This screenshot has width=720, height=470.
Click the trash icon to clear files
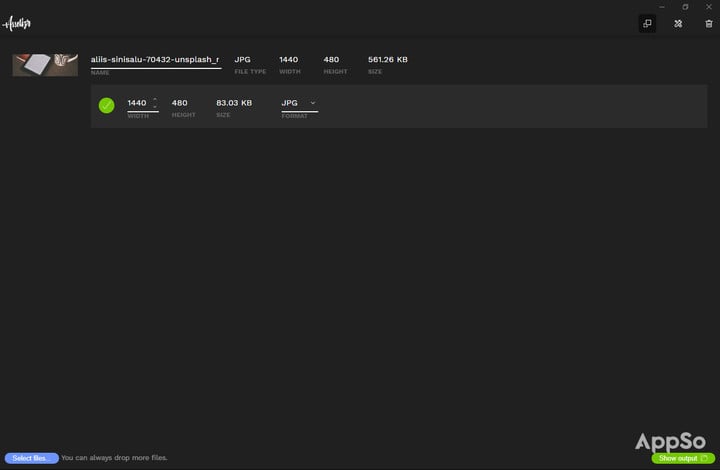point(709,23)
